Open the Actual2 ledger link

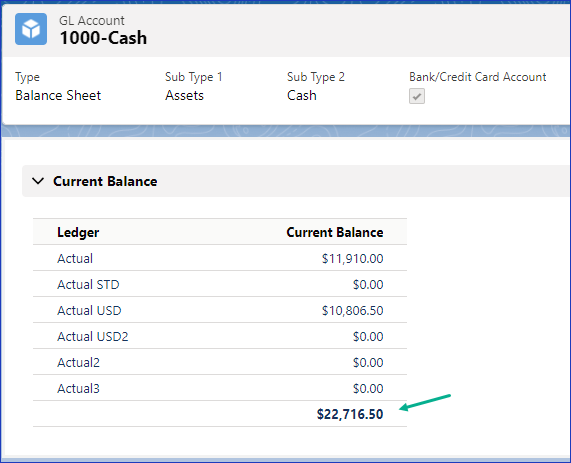point(78,362)
